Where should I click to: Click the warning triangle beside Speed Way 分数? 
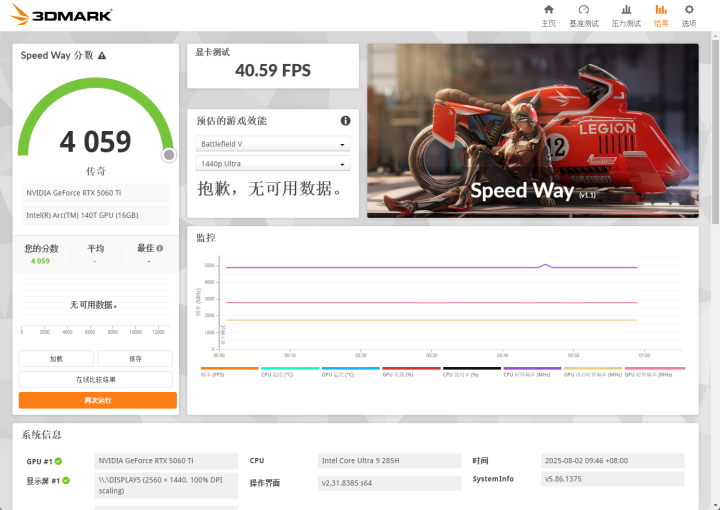102,56
